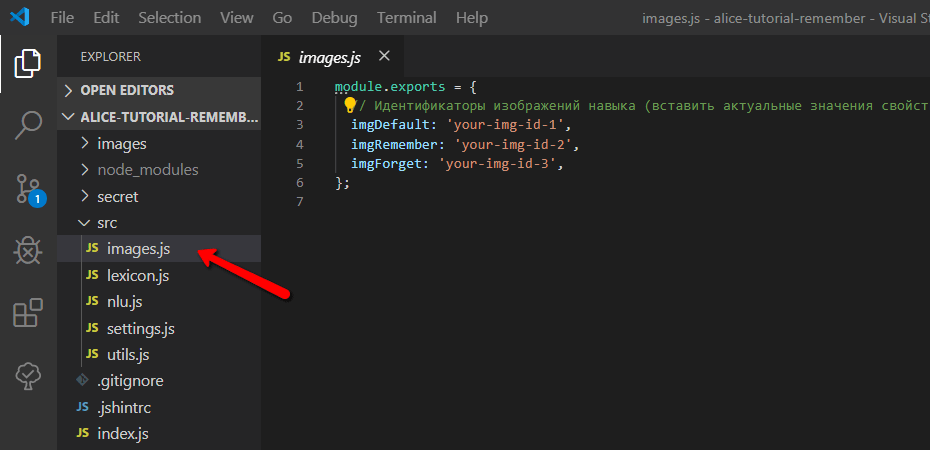The height and width of the screenshot is (450, 930).
Task: Open the Source Control view icon
Action: pos(28,188)
